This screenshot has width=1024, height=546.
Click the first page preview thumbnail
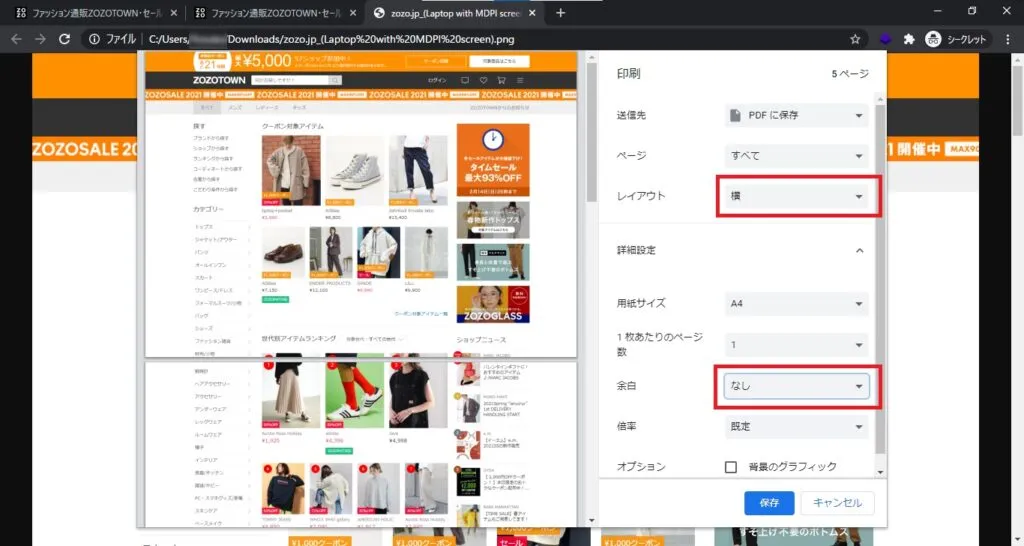[360, 204]
